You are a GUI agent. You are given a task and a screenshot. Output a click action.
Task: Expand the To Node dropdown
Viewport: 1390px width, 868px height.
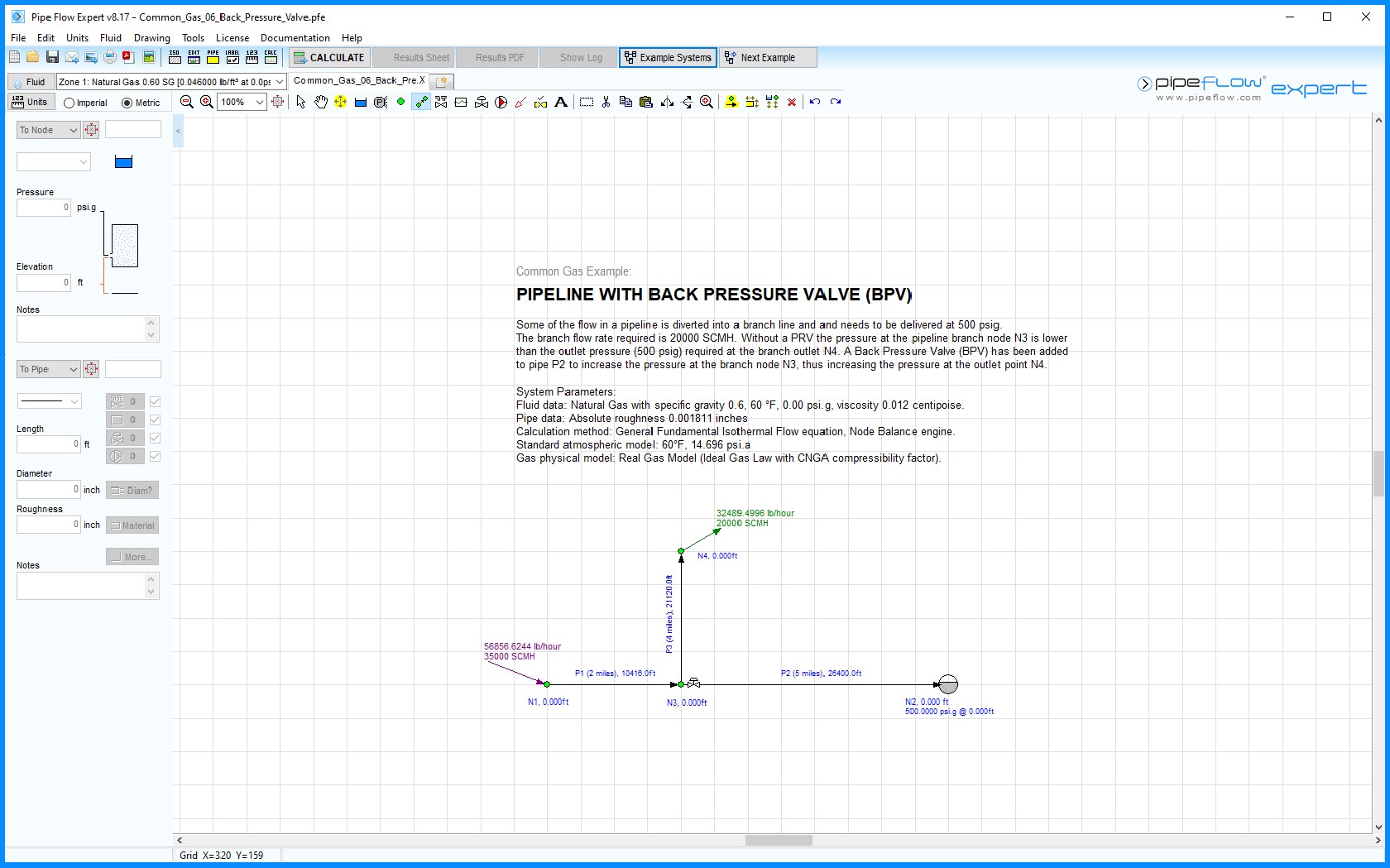click(x=48, y=130)
